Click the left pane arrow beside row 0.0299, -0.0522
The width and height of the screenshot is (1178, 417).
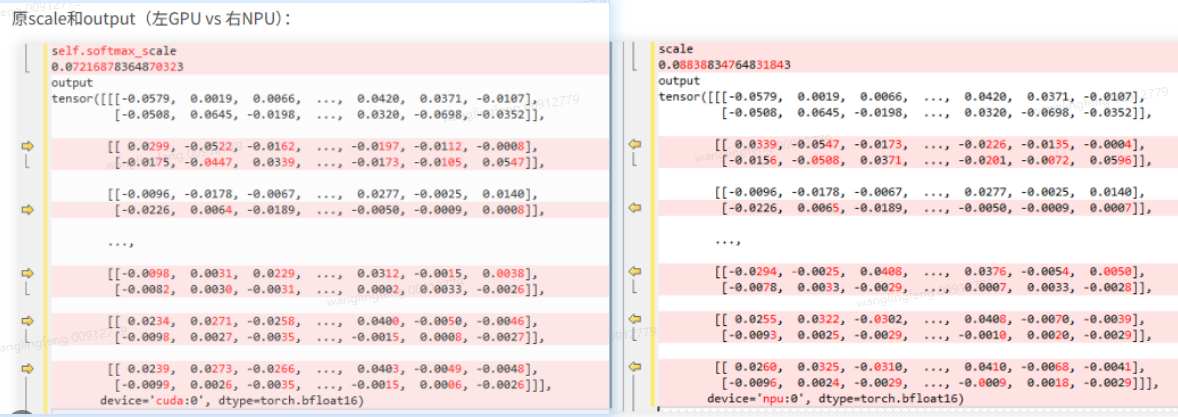coord(29,146)
